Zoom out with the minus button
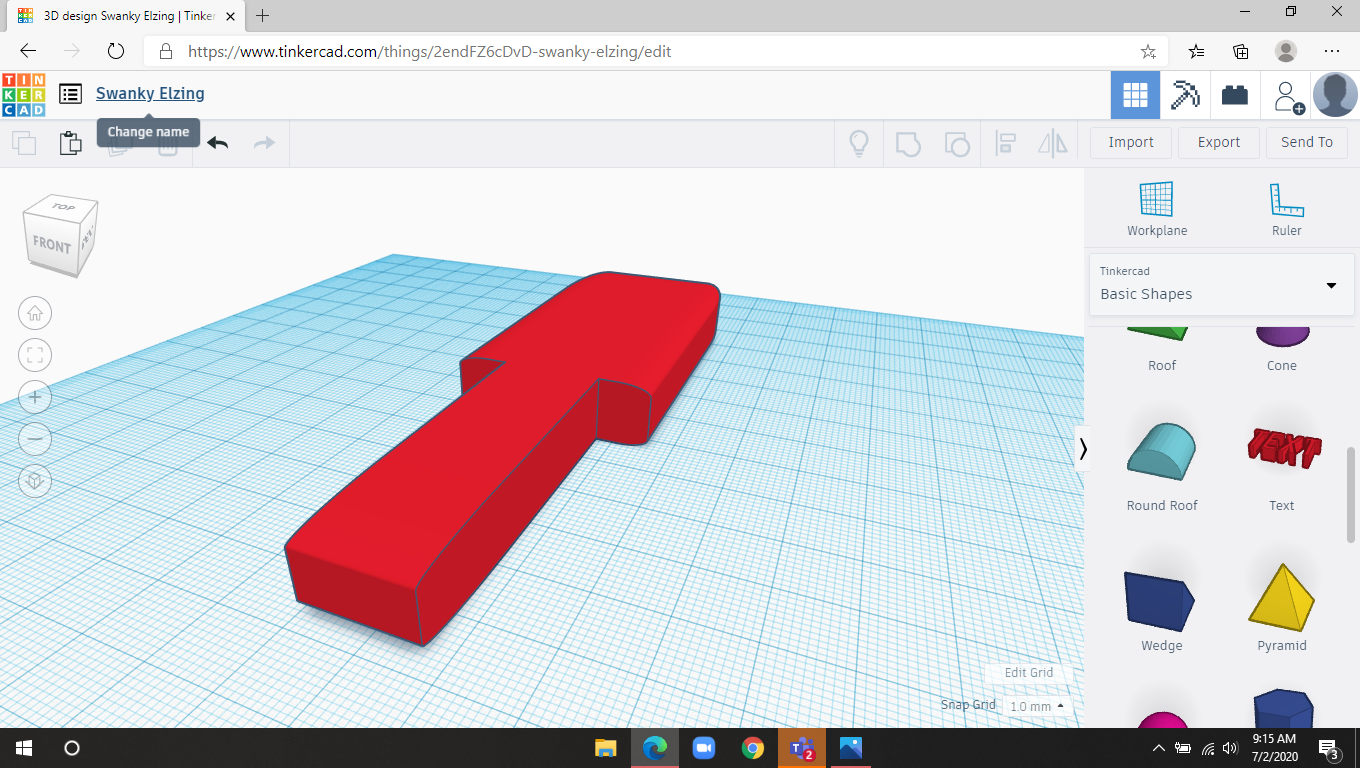1360x768 pixels. click(x=35, y=439)
